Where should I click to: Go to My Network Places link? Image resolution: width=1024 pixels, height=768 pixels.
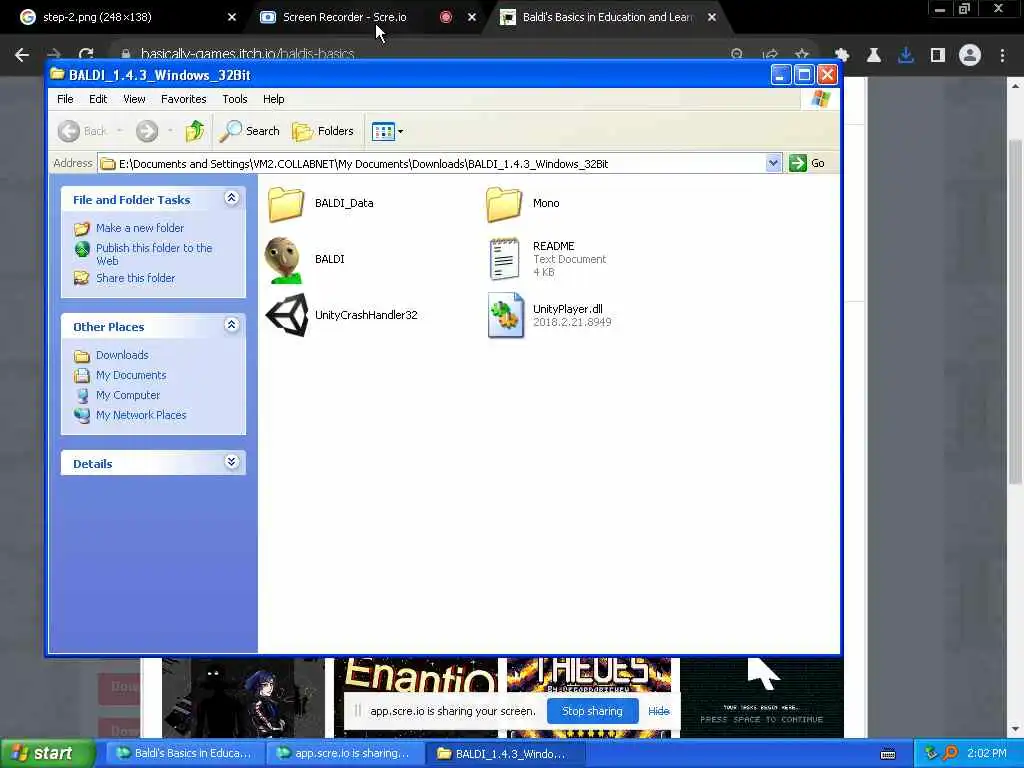141,415
